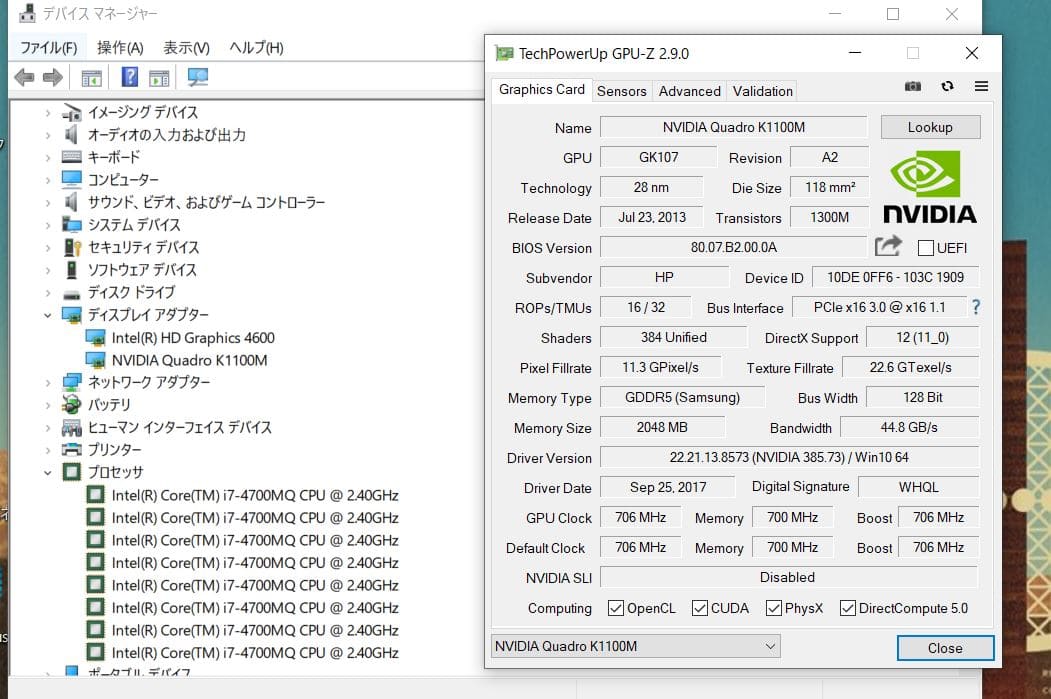Open the NVIDIA Quadro K1100M GPU selector dropdown

point(635,646)
